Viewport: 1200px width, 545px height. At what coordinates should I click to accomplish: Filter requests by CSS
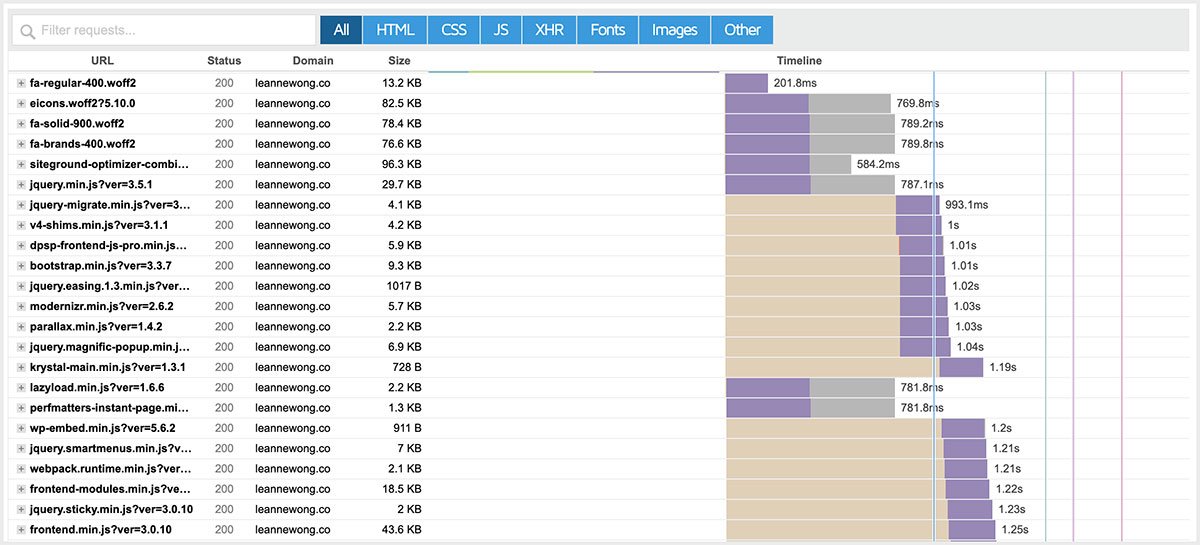pos(454,30)
